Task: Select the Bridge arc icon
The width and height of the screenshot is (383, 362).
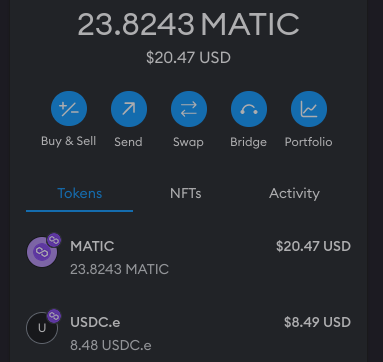Action: point(249,109)
